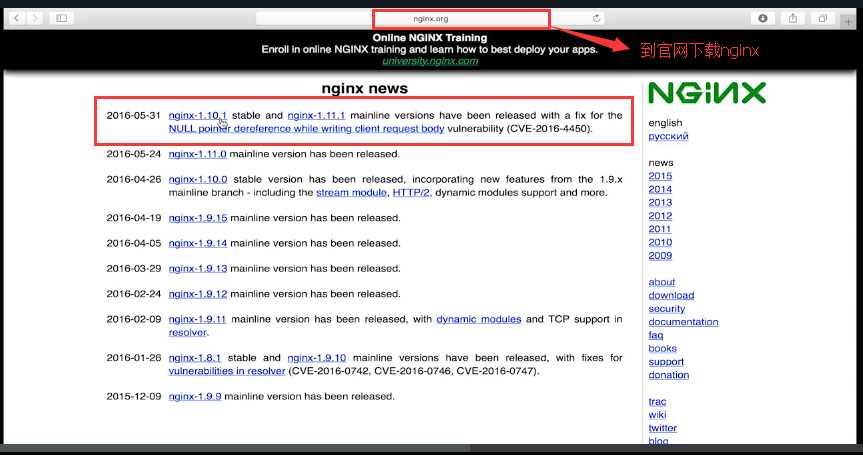Show all tabs with the tab overview icon
This screenshot has width=863, height=455.
(822, 18)
